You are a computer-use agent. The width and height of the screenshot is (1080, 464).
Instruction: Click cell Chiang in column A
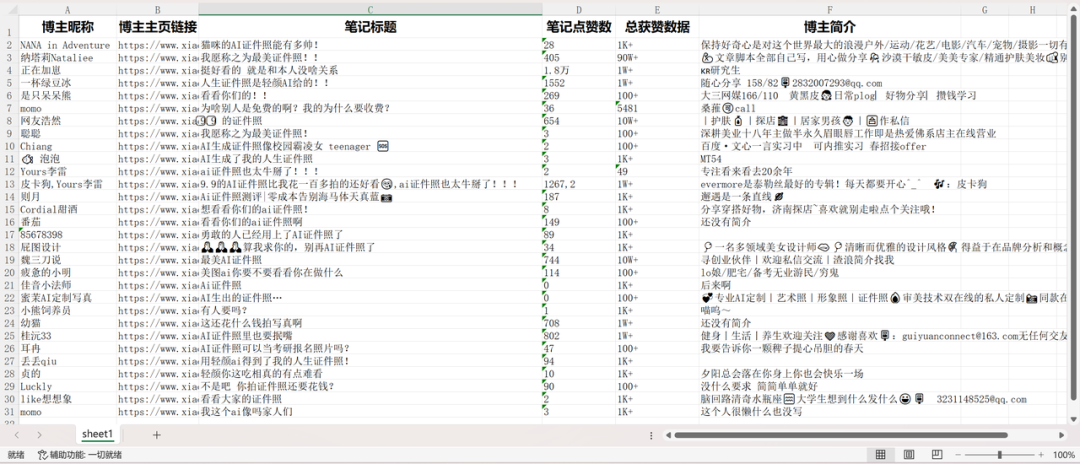coord(68,146)
